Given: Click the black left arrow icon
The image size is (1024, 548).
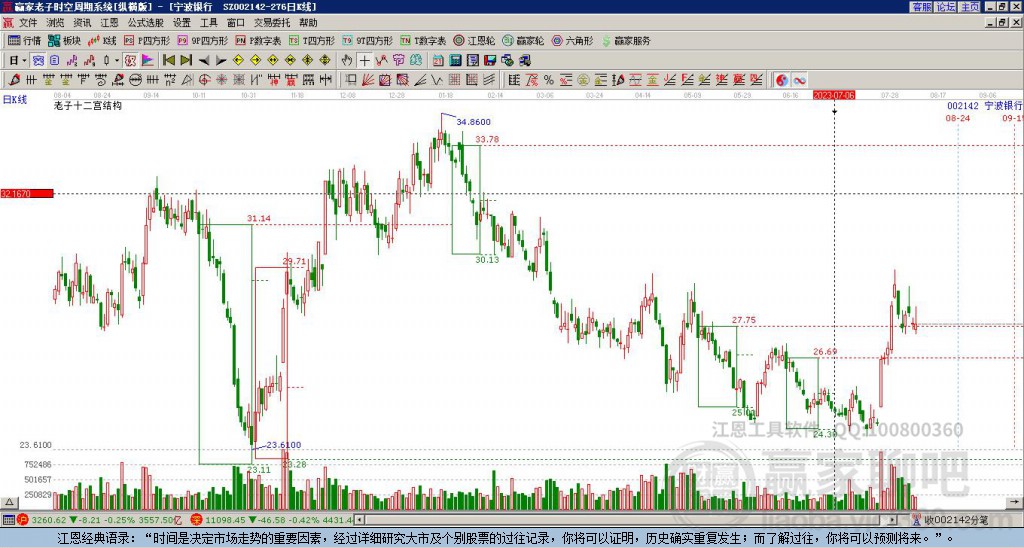Looking at the screenshot, I should (x=204, y=60).
